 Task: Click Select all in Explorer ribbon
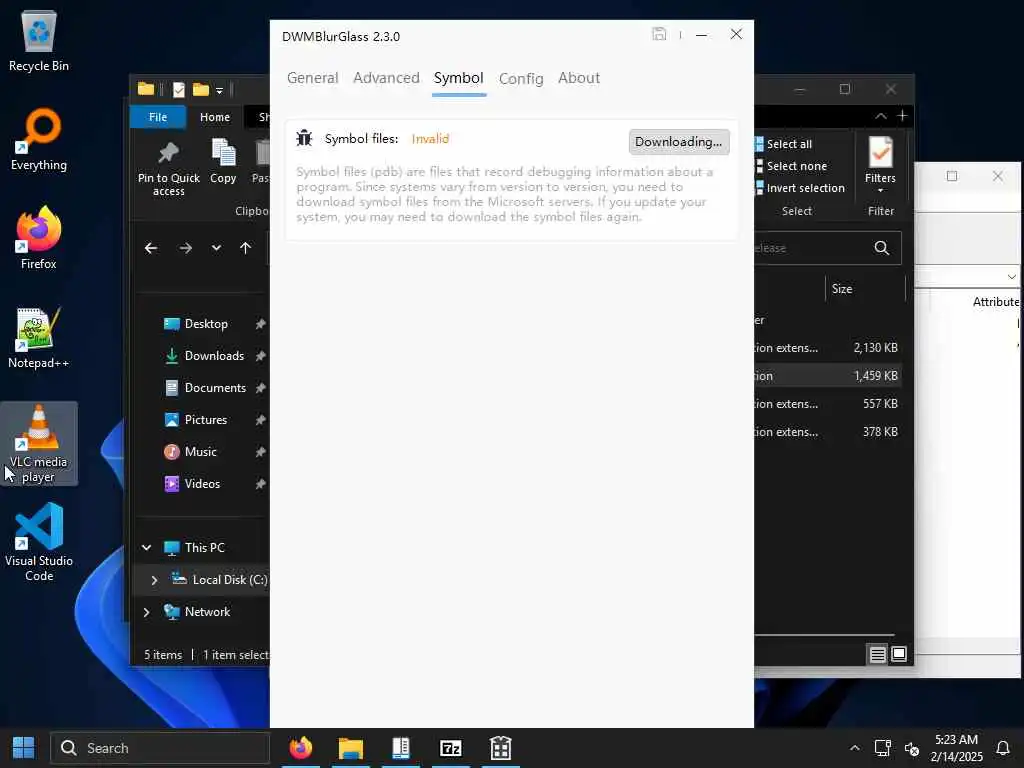click(x=784, y=144)
